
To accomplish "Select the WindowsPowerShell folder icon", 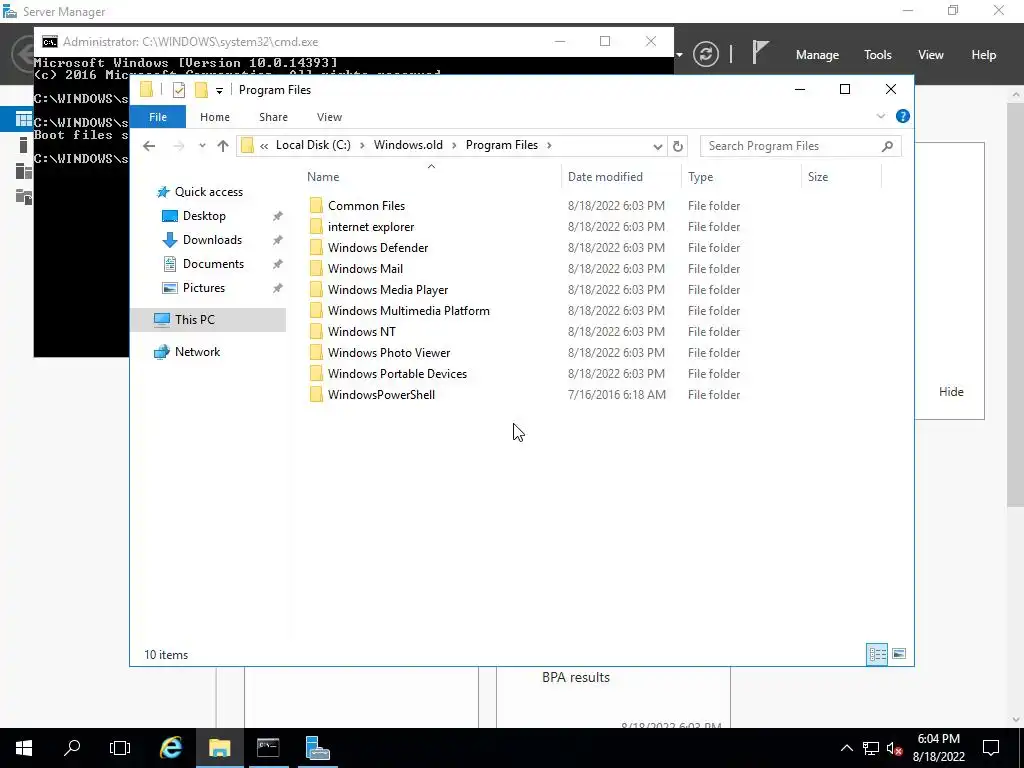I will [316, 394].
